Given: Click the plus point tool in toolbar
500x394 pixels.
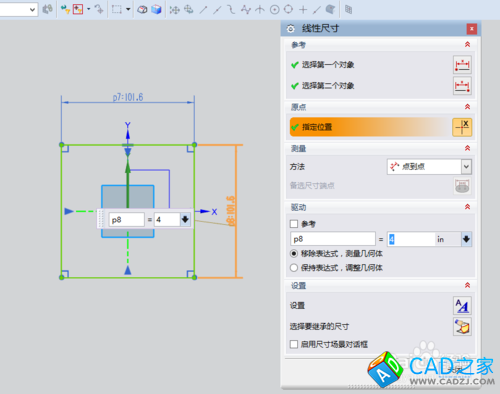Looking at the screenshot, I should [x=303, y=10].
